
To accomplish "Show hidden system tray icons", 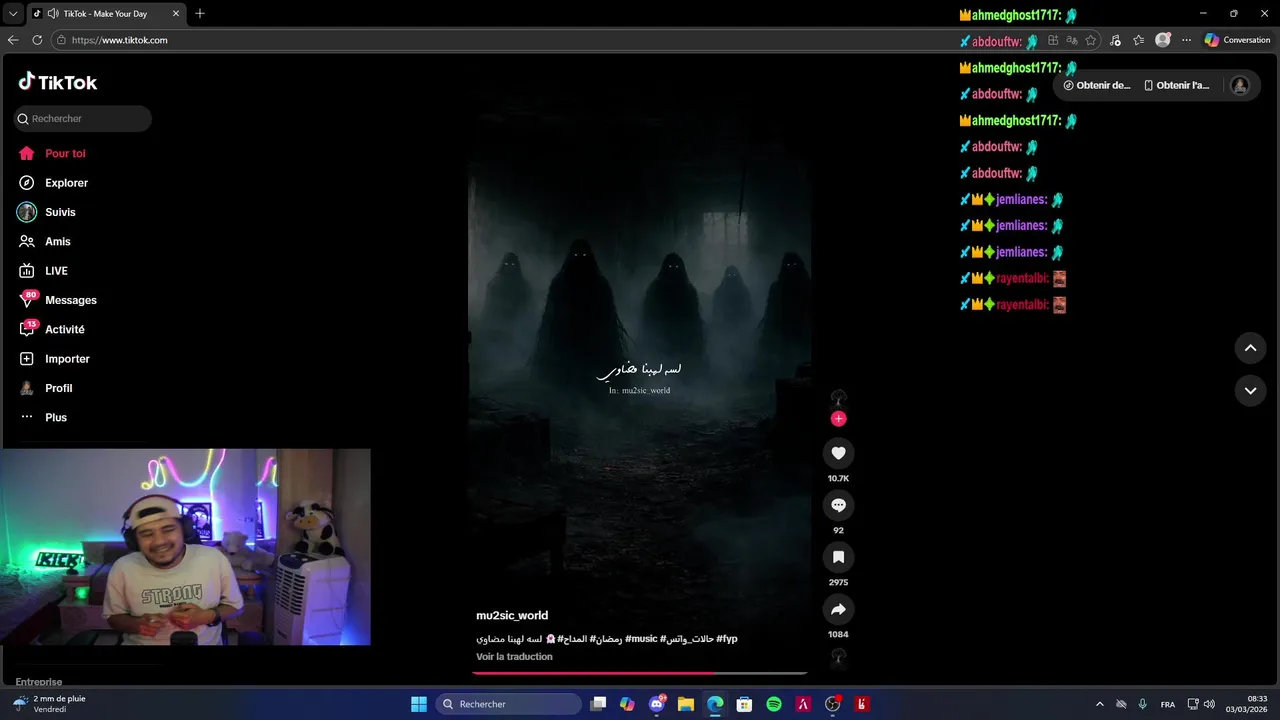I will coord(1100,704).
